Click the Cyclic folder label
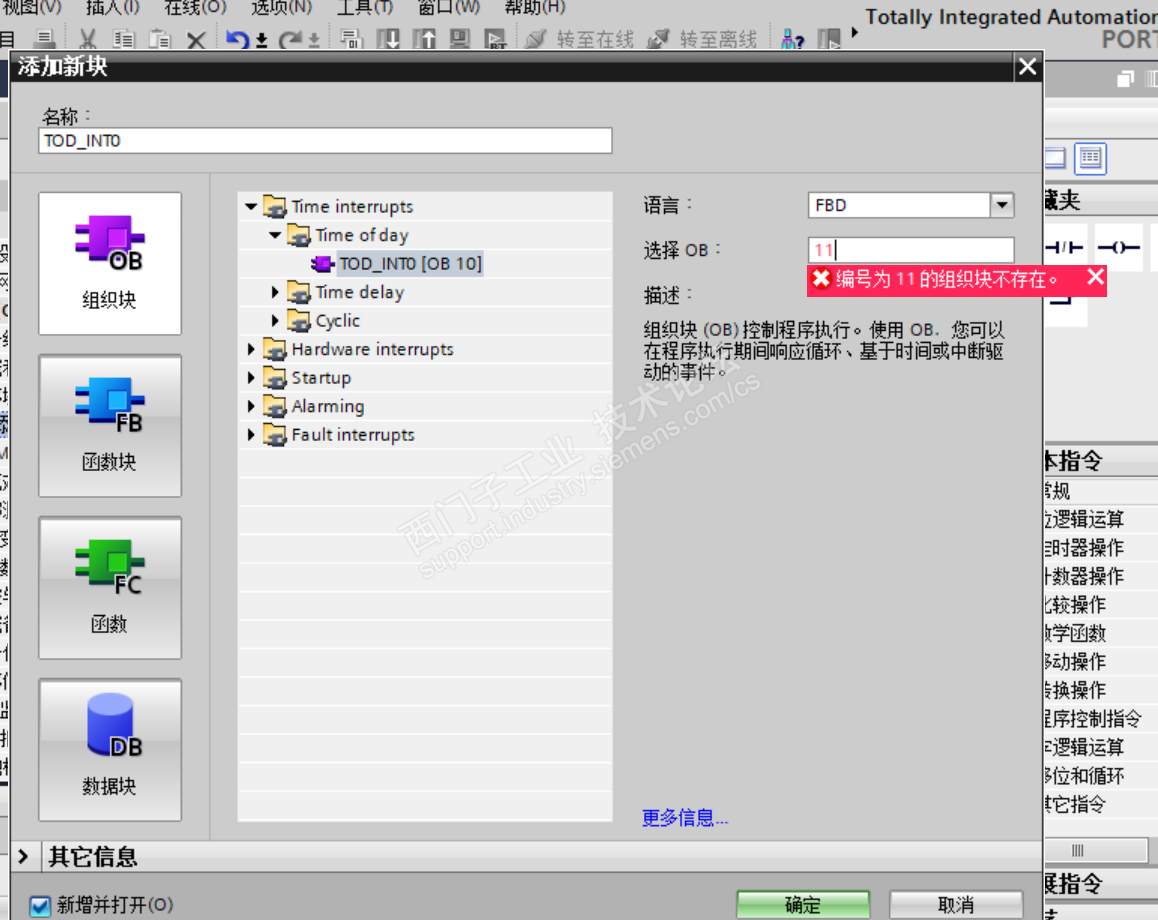Viewport: 1158px width, 920px height. tap(338, 321)
